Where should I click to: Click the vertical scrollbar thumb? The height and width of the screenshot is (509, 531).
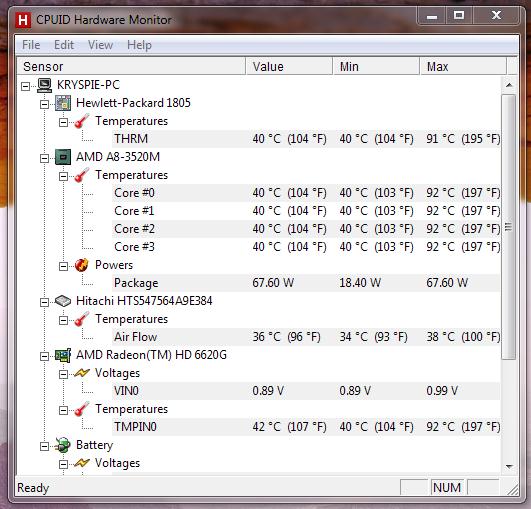(509, 227)
